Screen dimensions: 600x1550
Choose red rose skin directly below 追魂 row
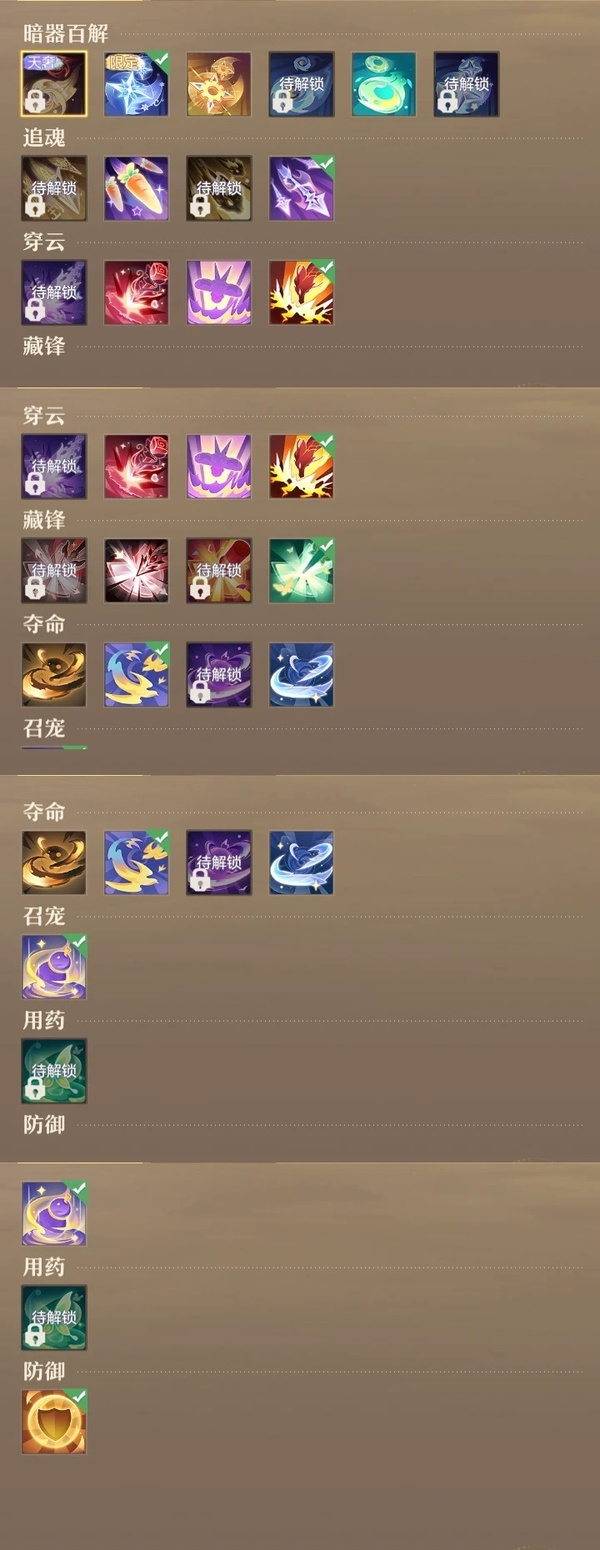pos(136,293)
